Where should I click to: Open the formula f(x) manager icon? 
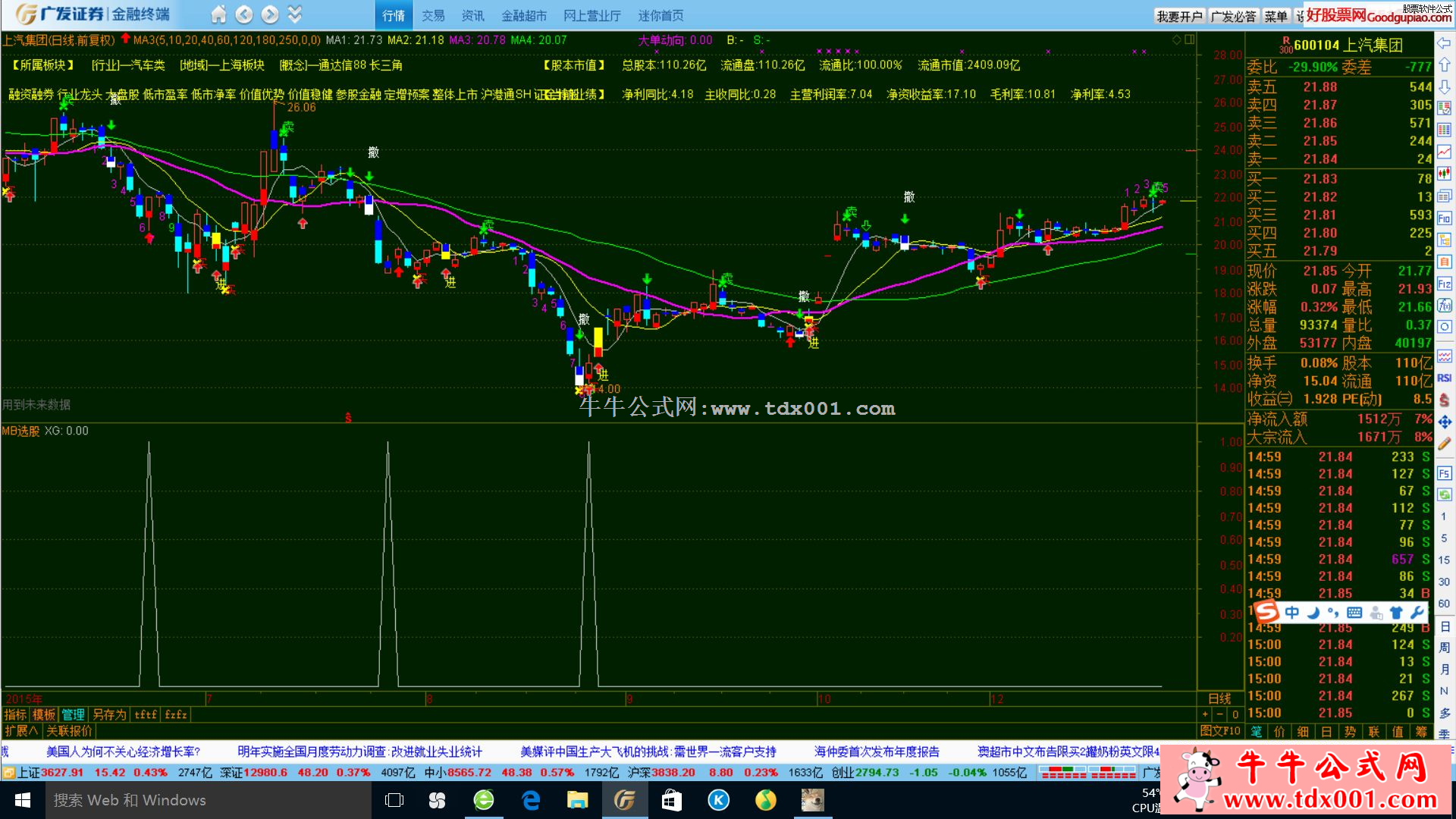[1444, 306]
